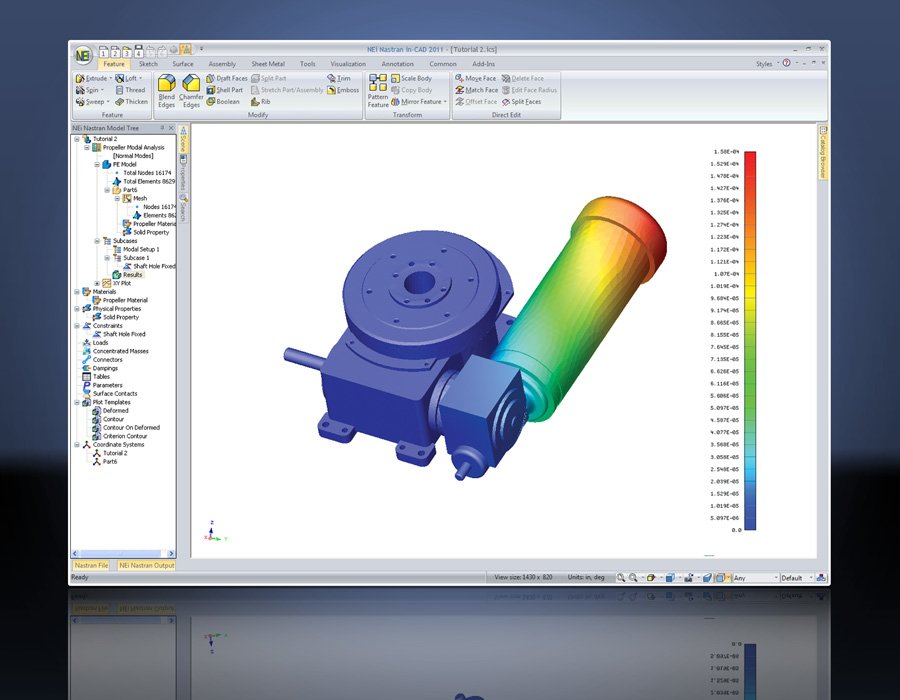This screenshot has height=700, width=900.
Task: Select the Shell Part tool
Action: pos(224,90)
